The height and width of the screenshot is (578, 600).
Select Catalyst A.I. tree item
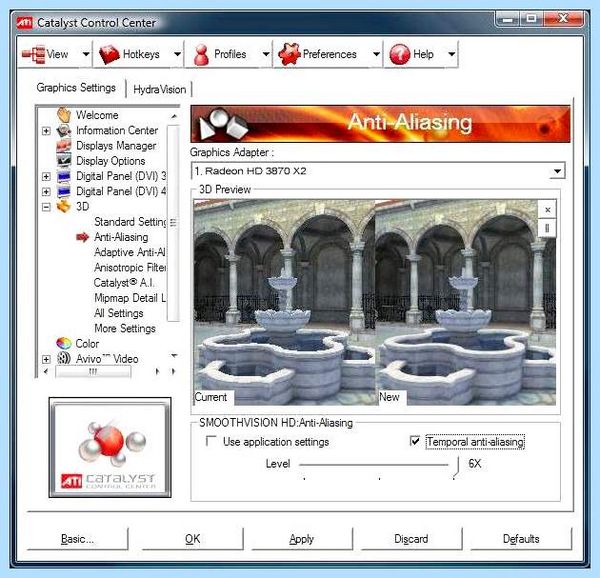[x=124, y=283]
